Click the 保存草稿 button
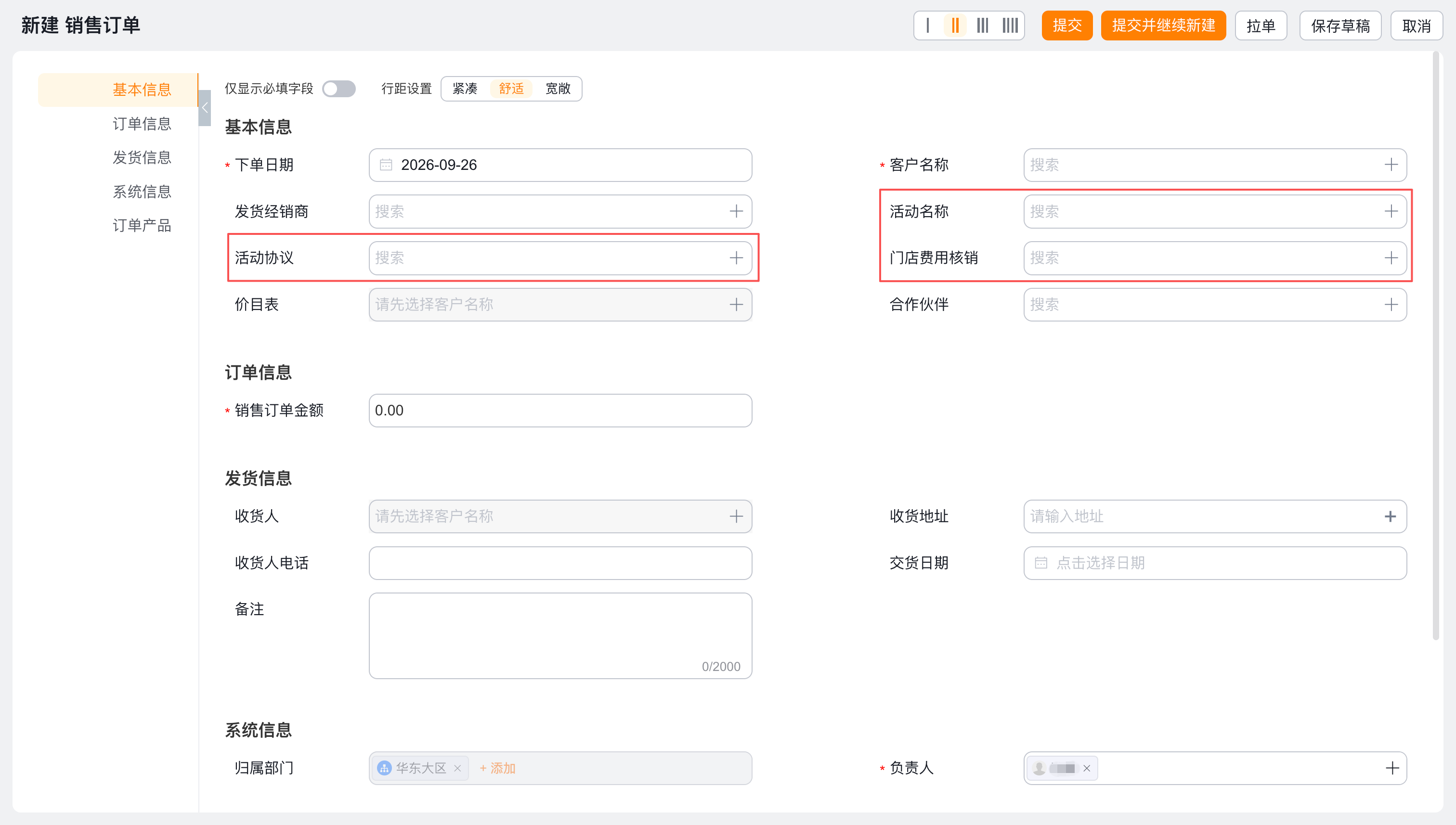The height and width of the screenshot is (825, 1456). pyautogui.click(x=1340, y=26)
